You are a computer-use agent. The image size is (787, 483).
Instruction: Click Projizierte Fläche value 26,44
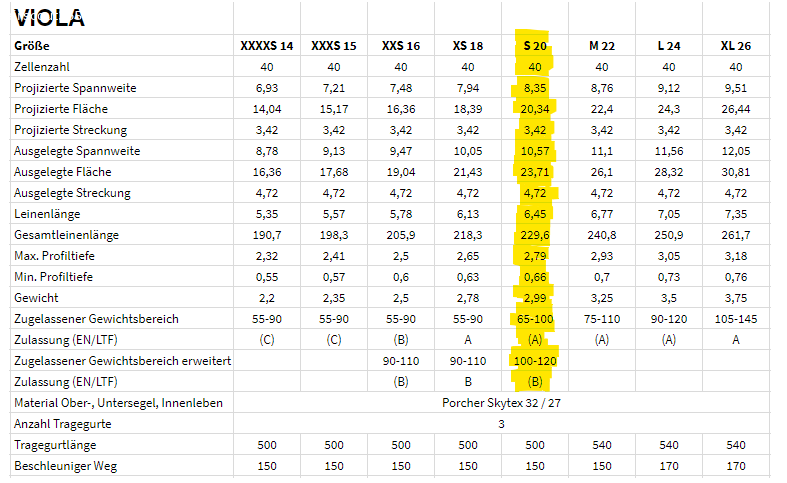[x=736, y=109]
